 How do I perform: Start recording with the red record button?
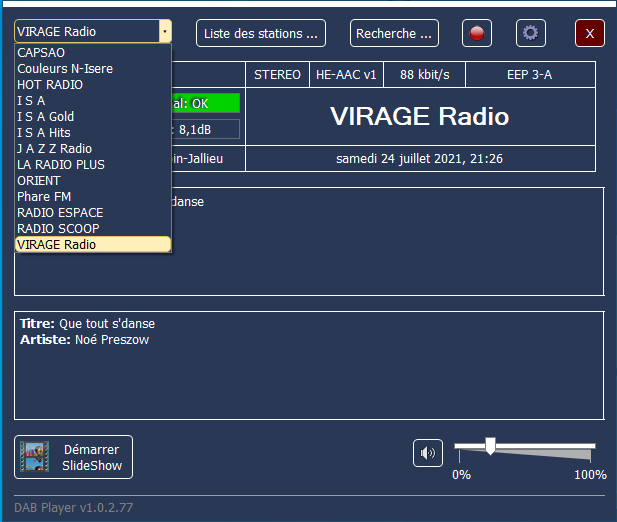click(477, 33)
